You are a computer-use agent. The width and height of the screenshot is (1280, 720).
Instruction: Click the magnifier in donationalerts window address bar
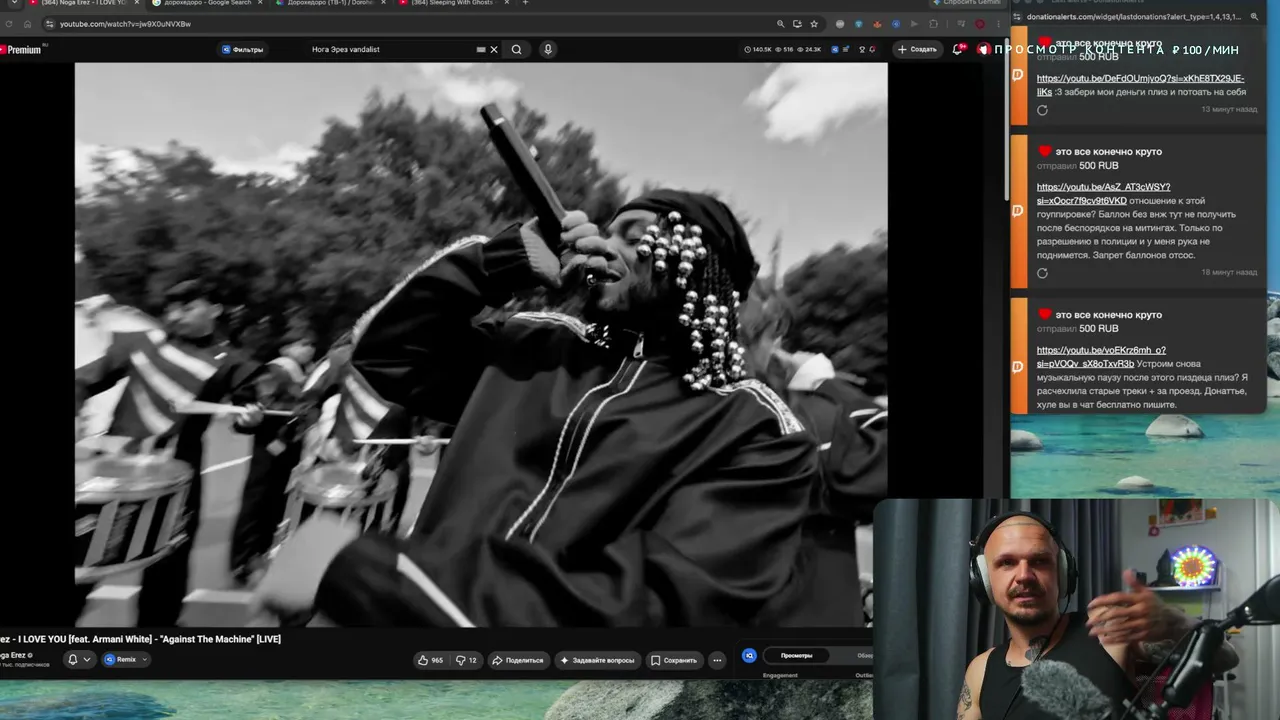[1255, 17]
